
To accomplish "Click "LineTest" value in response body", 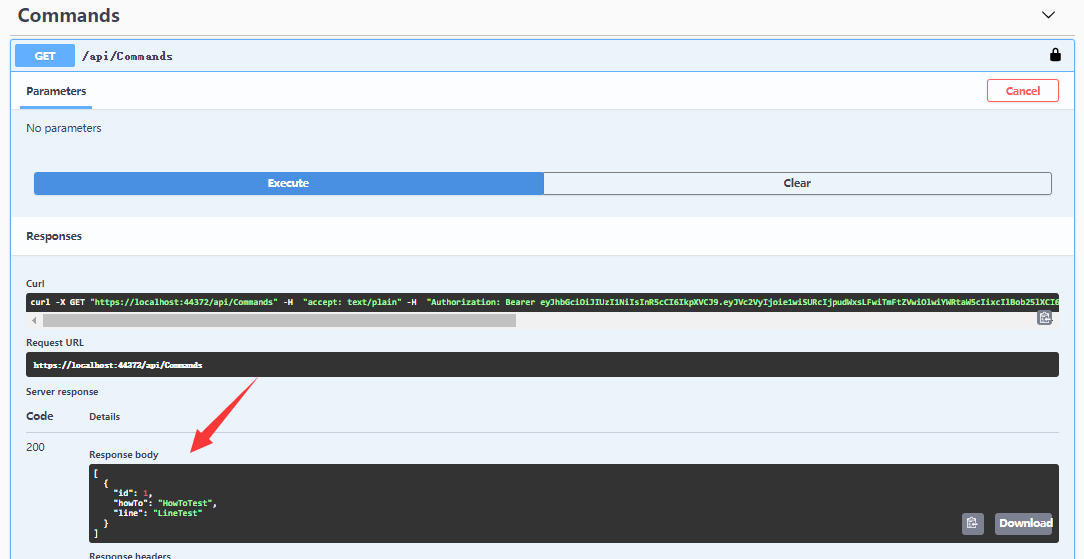I will 177,513.
